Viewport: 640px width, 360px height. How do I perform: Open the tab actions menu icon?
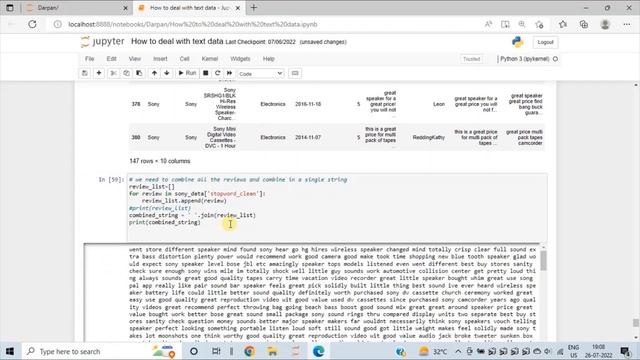(x=10, y=8)
